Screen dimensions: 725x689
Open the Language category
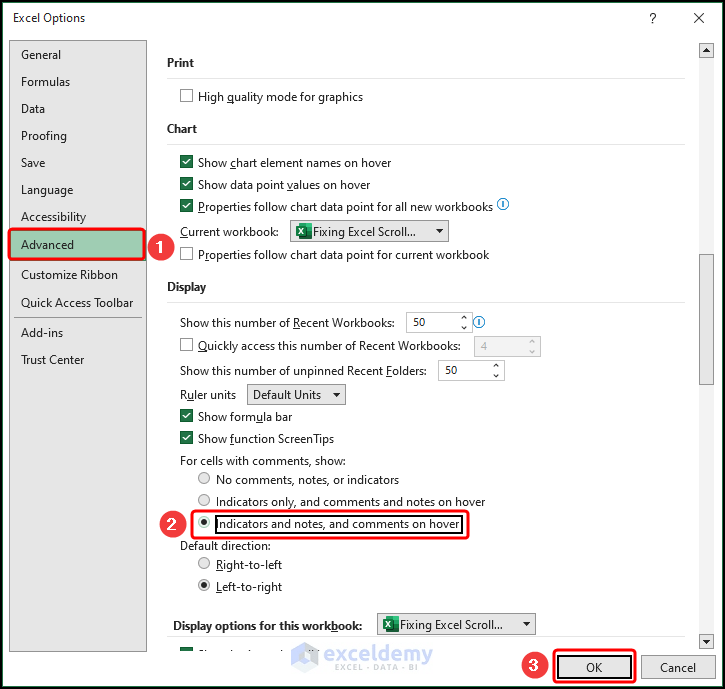[78, 190]
